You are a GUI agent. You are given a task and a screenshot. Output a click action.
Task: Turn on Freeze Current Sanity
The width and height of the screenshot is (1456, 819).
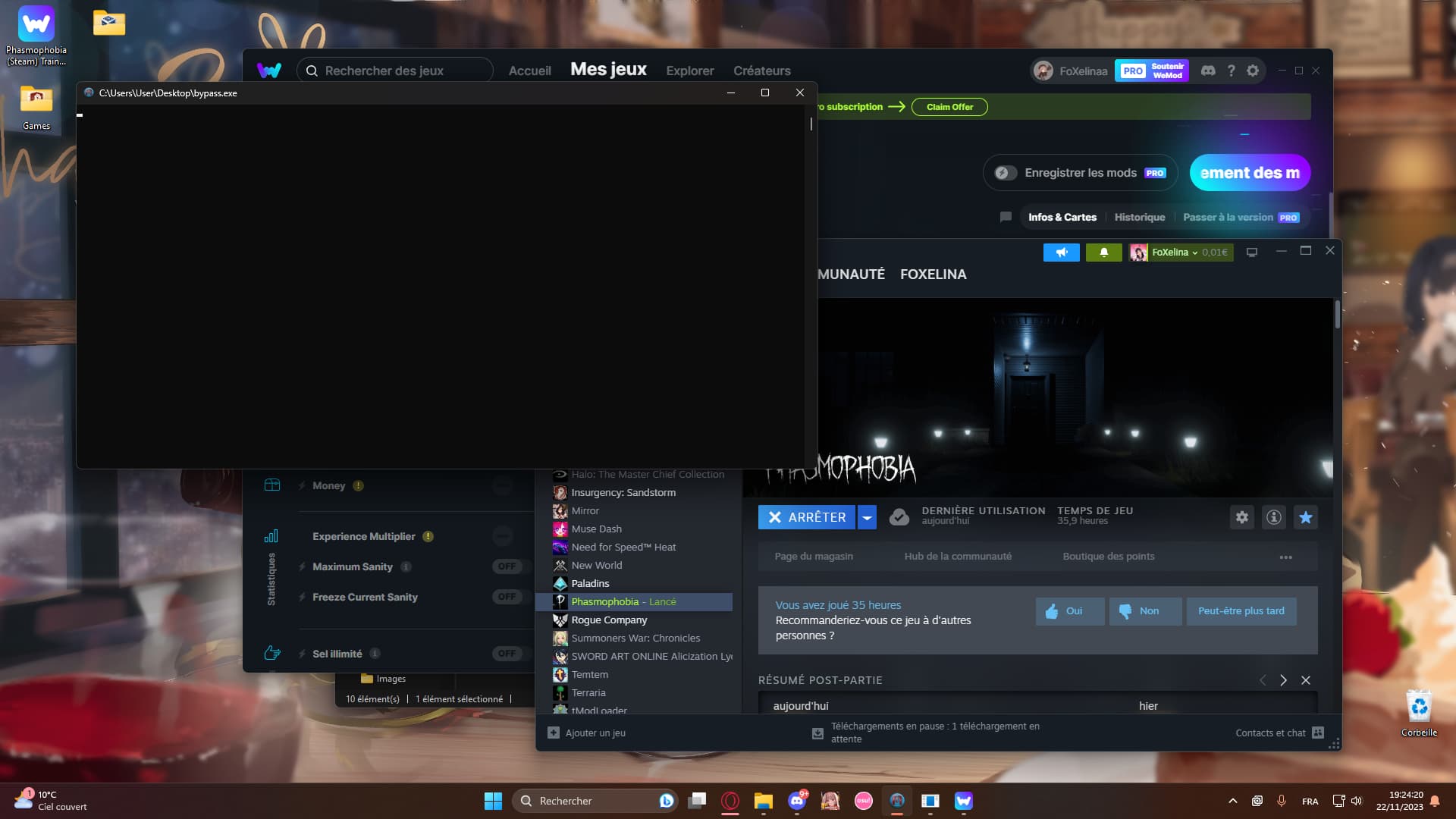point(507,597)
